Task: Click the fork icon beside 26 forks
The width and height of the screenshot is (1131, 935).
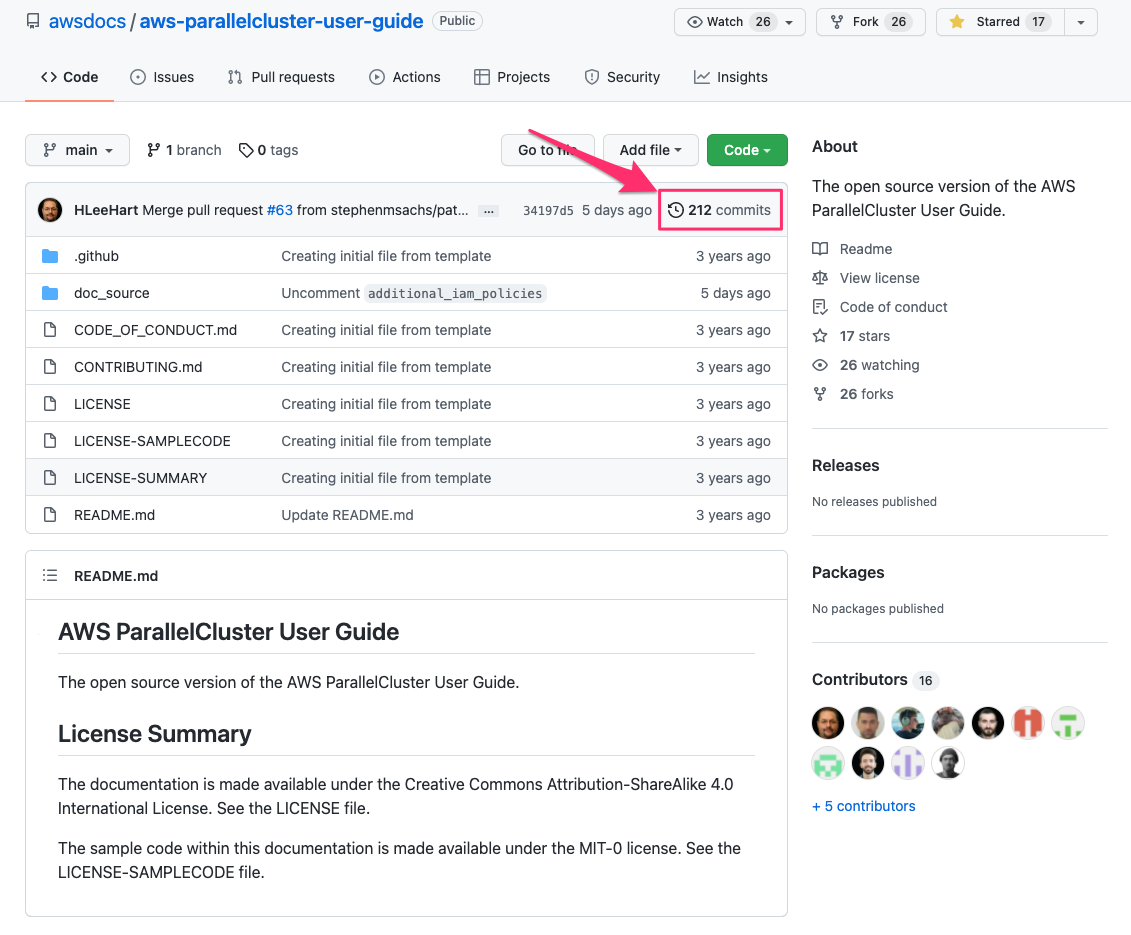Action: coord(820,394)
